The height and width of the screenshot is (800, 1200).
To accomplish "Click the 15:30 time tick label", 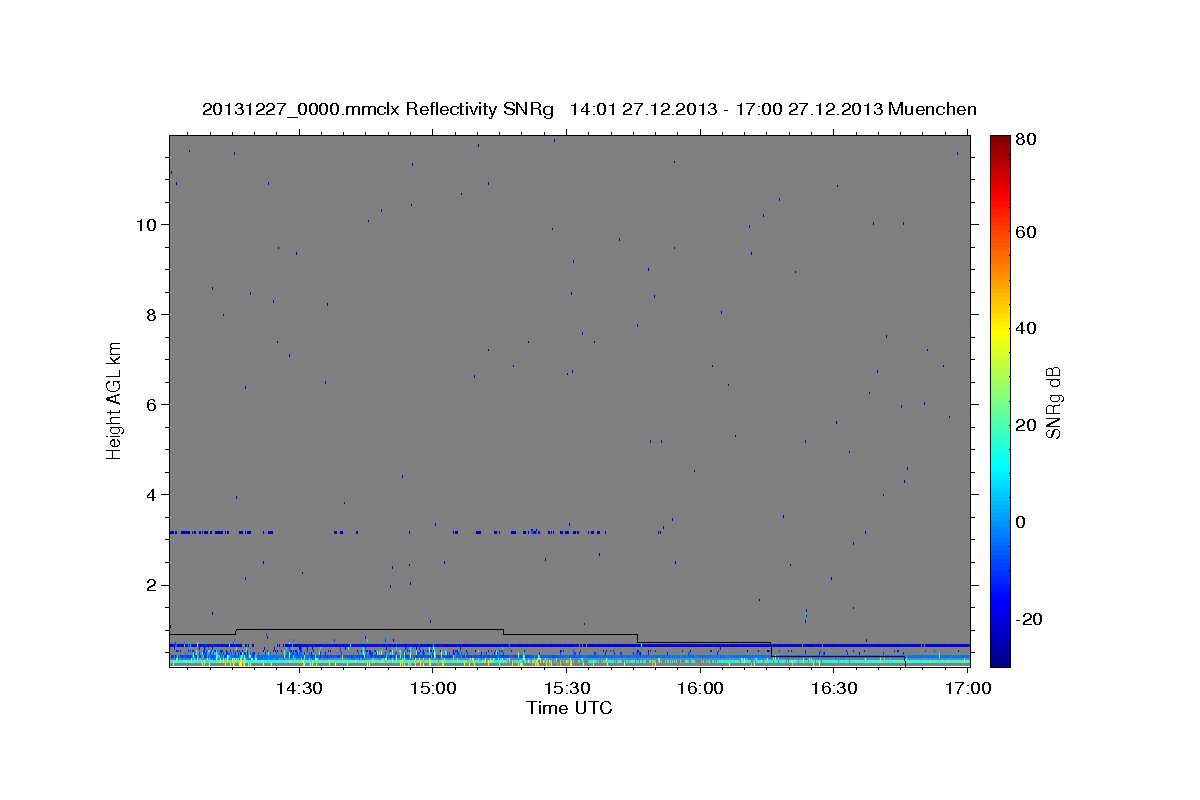I will (x=567, y=688).
